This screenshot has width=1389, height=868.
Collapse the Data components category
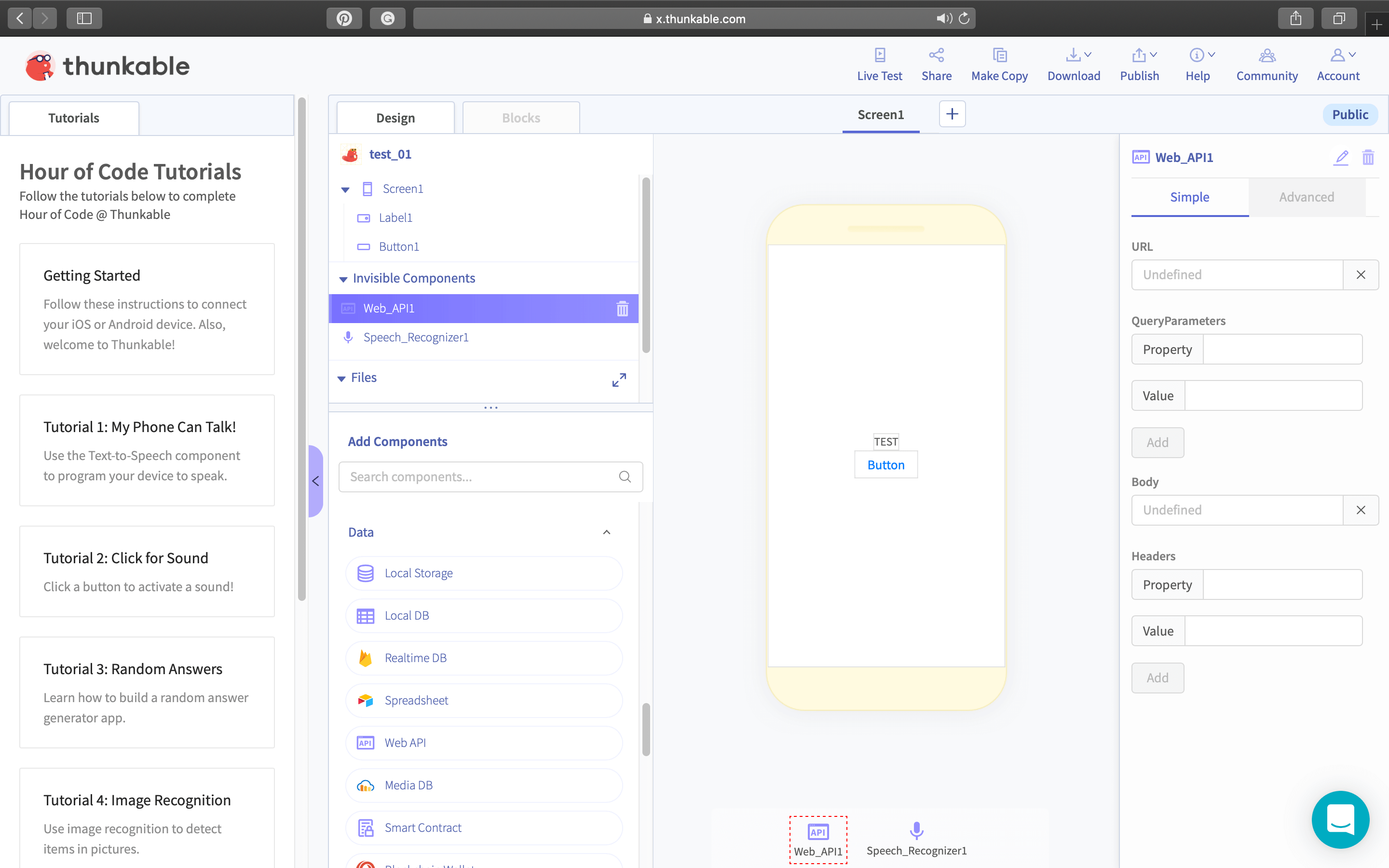[x=606, y=532]
